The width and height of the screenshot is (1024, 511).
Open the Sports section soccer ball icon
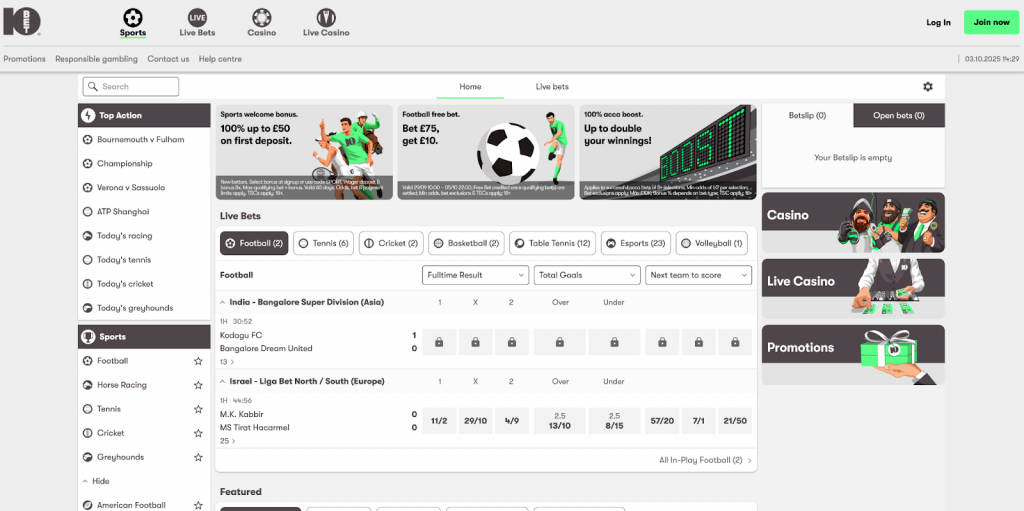(133, 18)
